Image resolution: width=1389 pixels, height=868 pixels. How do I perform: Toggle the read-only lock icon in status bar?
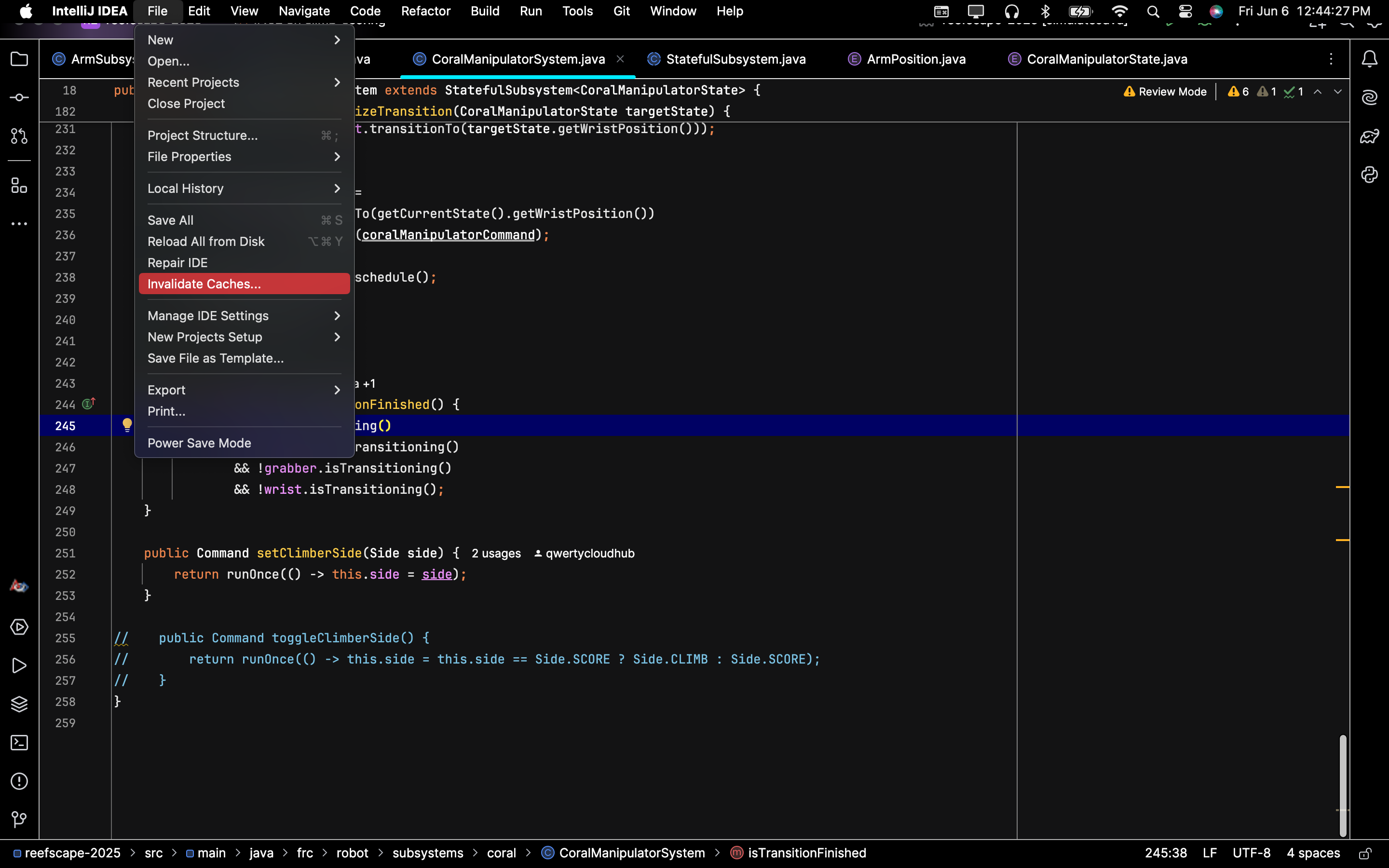tap(1365, 854)
